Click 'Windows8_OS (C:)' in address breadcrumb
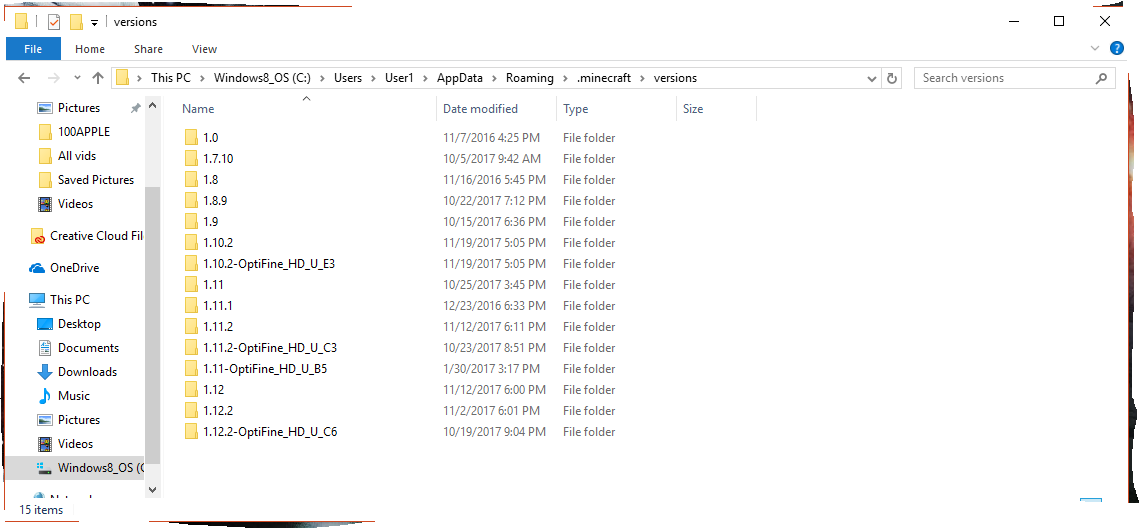Image resolution: width=1140 pixels, height=528 pixels. pos(262,78)
